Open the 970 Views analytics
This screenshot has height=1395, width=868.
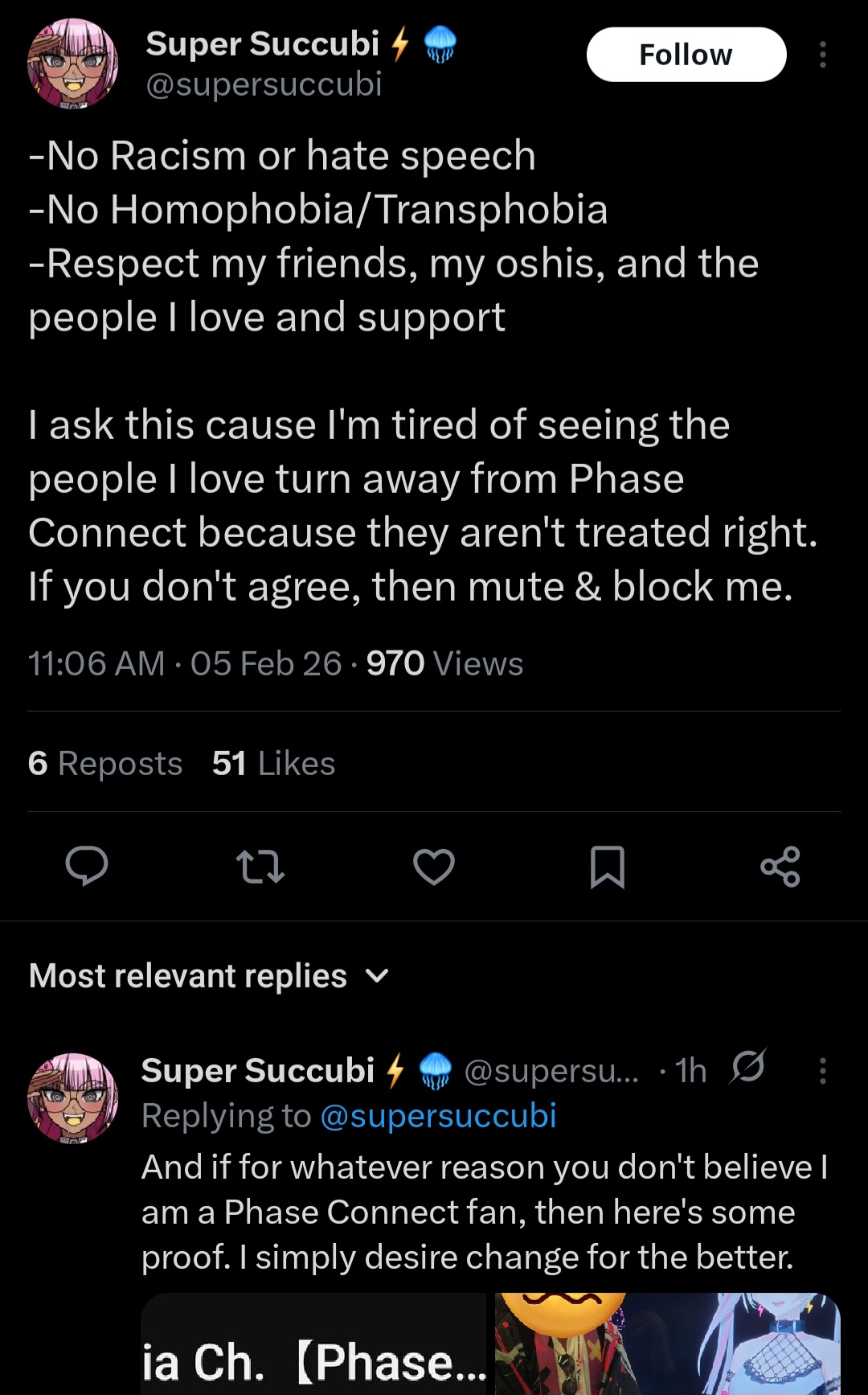pos(444,664)
